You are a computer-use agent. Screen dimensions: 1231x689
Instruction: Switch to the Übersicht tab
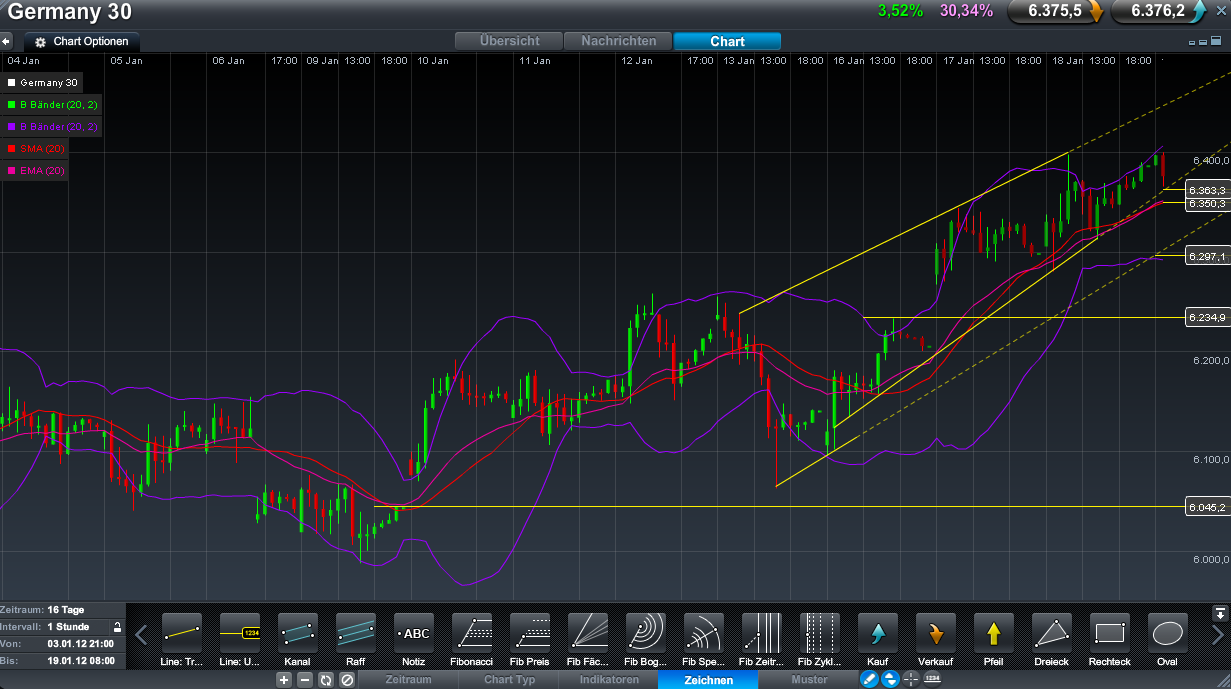[509, 41]
